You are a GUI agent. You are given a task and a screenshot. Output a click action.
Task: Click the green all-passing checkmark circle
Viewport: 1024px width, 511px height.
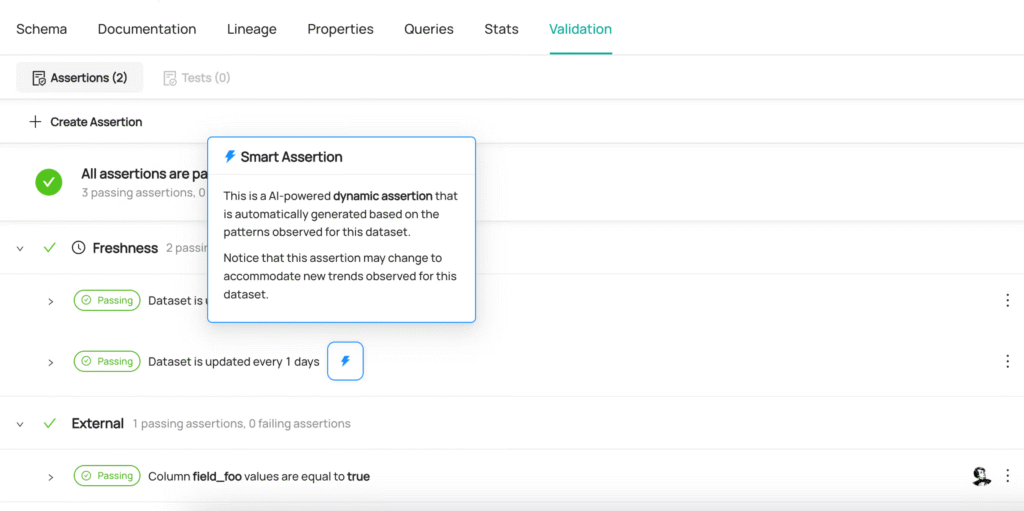click(x=49, y=182)
